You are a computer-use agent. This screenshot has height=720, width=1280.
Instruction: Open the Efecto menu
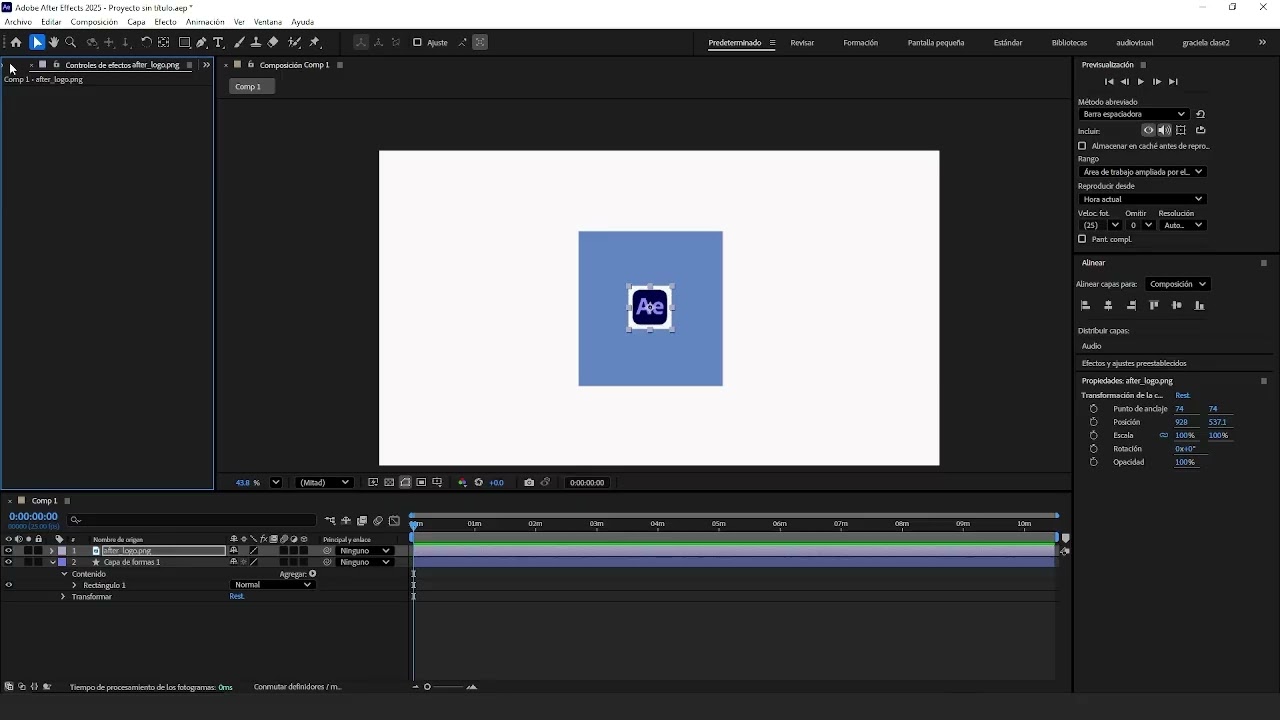click(165, 22)
